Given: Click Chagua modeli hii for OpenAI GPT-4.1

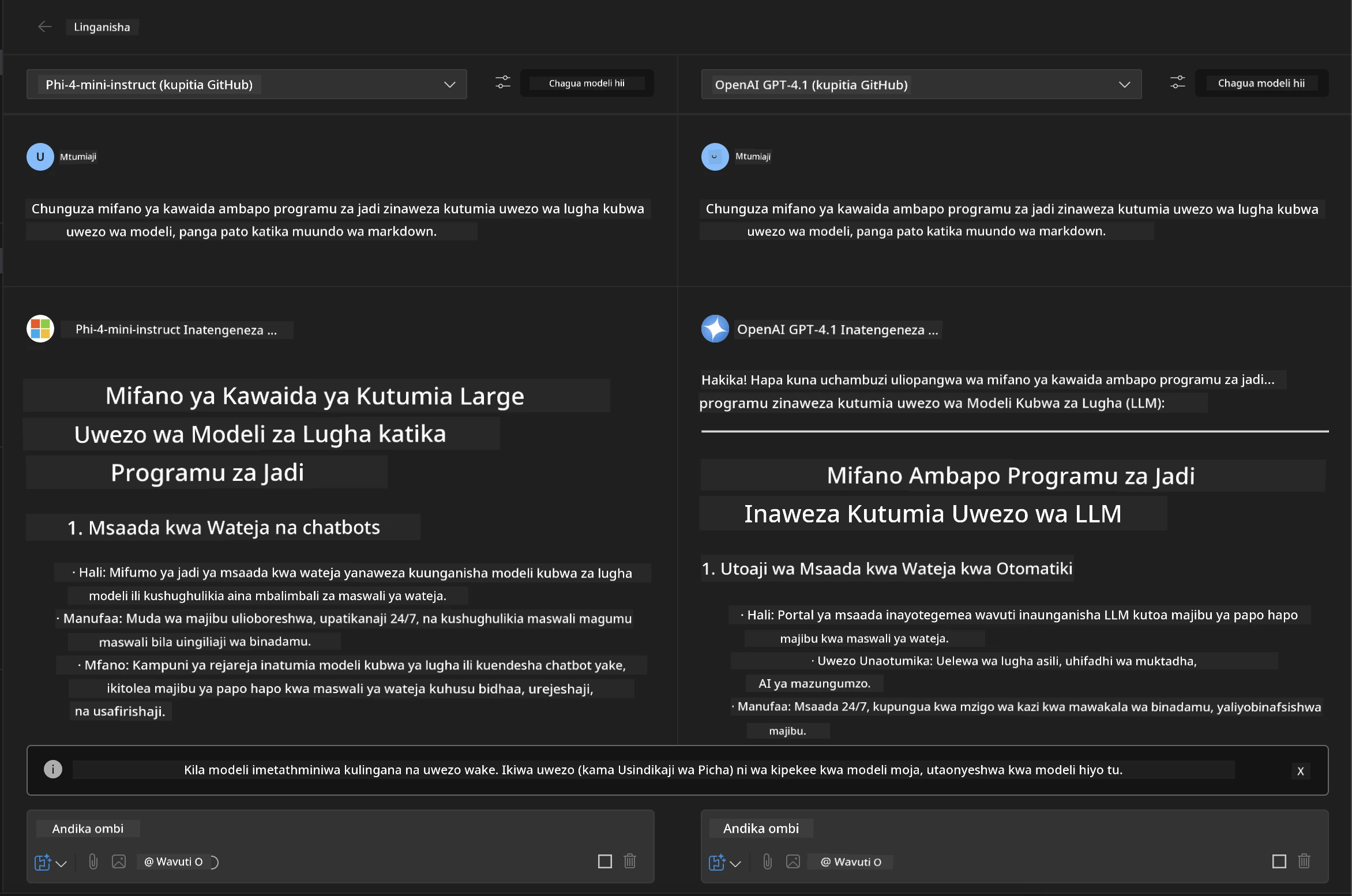Looking at the screenshot, I should [1261, 83].
